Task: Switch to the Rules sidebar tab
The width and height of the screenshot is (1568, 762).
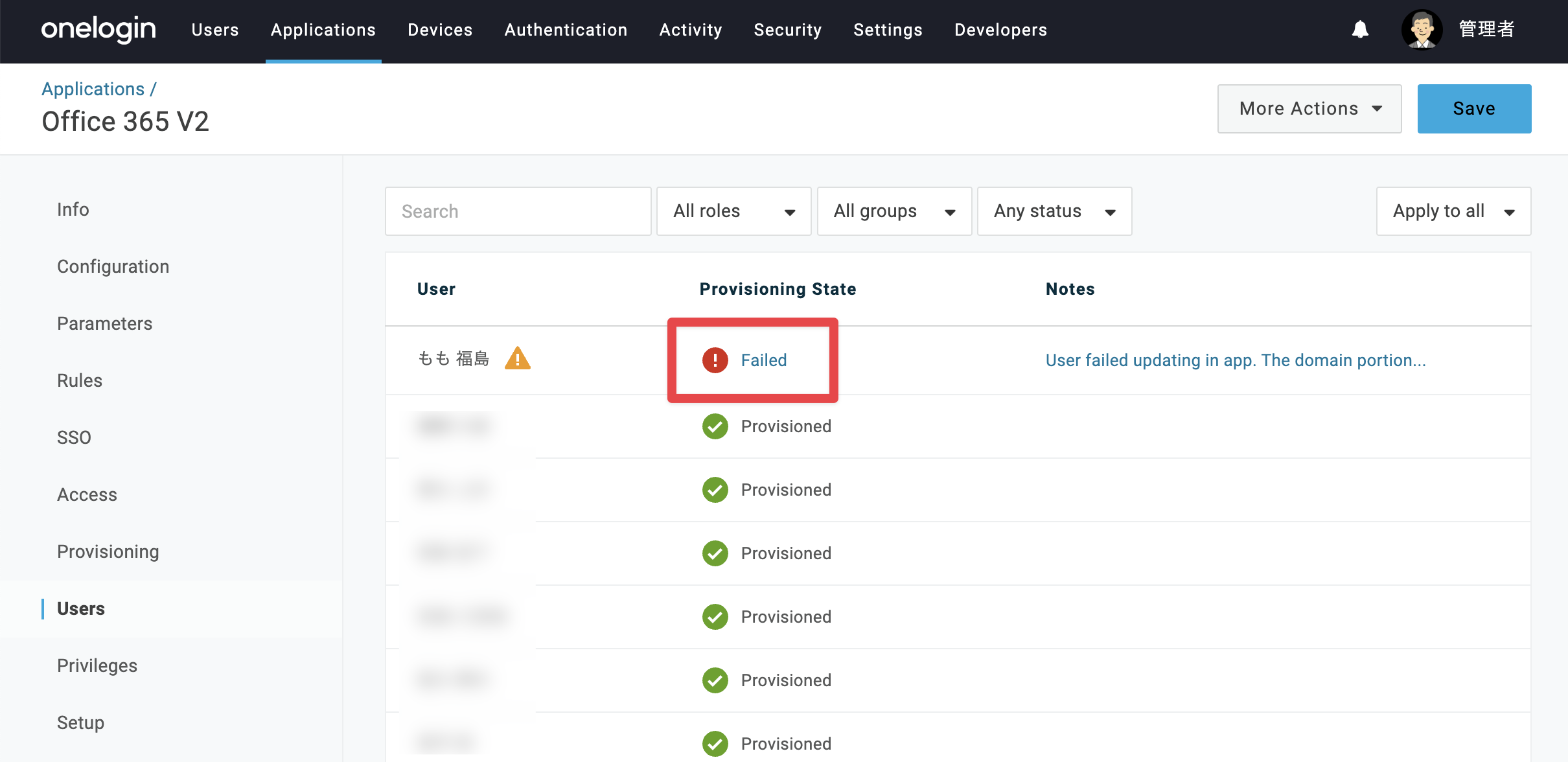Action: (80, 380)
